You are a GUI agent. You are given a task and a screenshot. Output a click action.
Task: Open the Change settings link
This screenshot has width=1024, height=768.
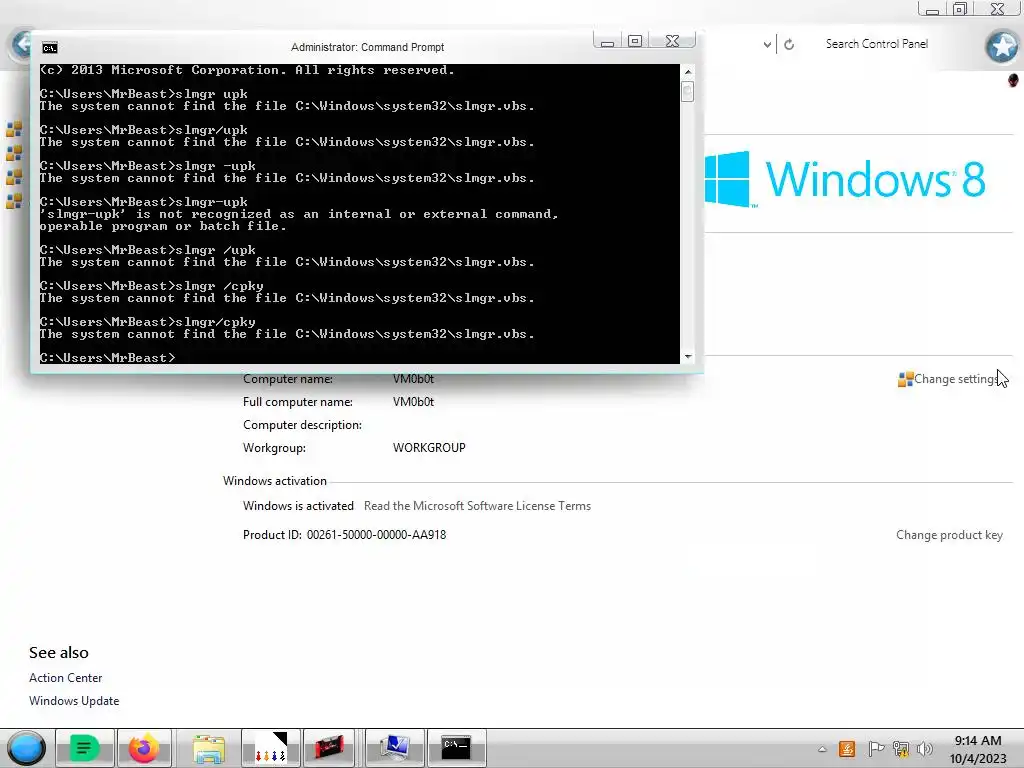tap(955, 379)
